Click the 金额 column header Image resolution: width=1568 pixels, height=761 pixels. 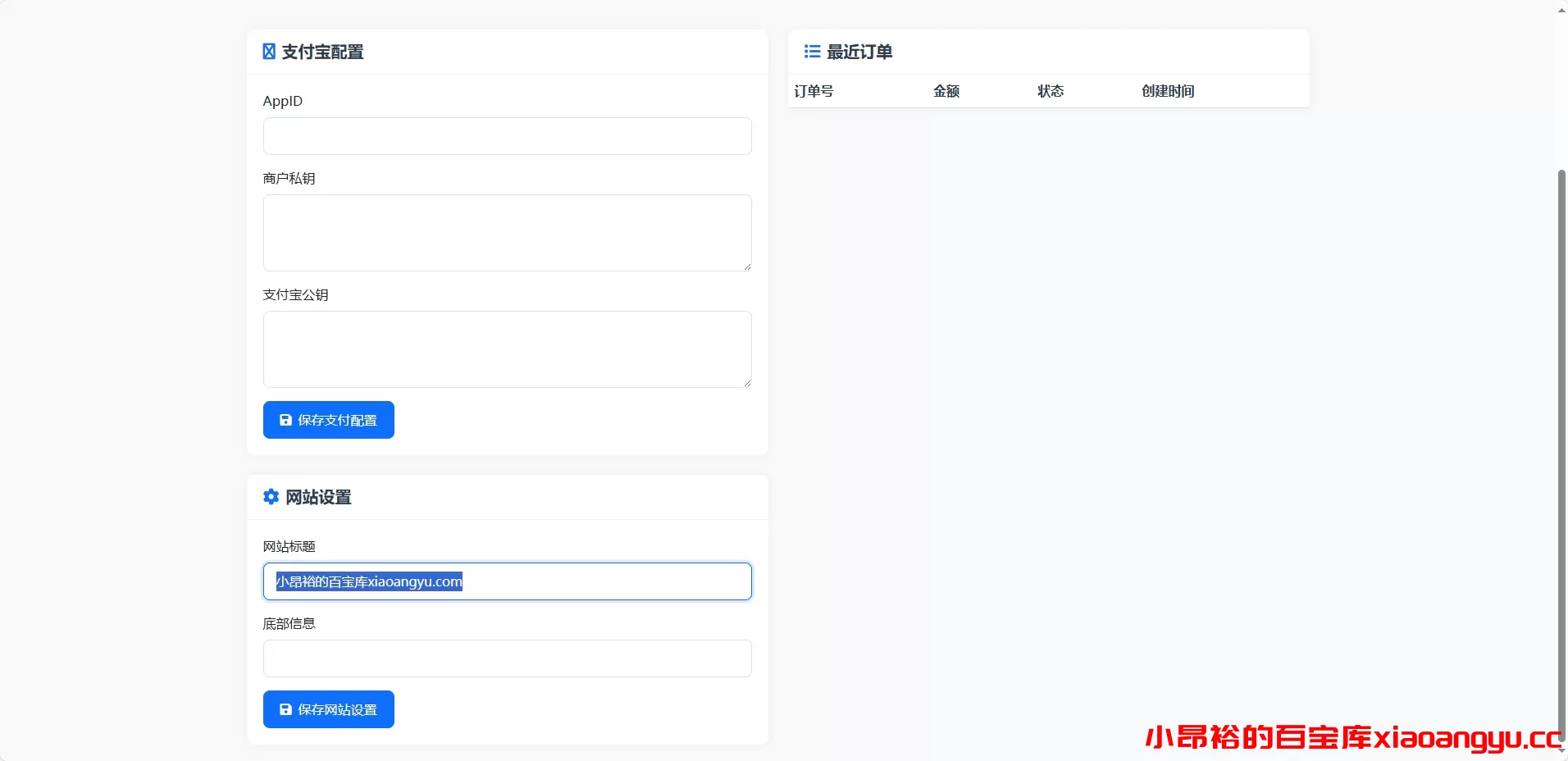946,91
